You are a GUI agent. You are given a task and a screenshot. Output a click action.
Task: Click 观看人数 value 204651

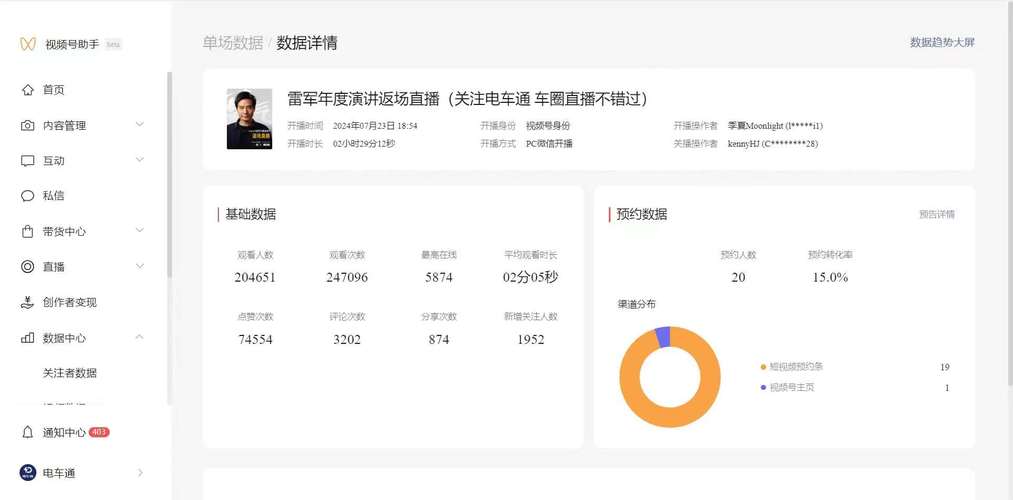pos(255,278)
